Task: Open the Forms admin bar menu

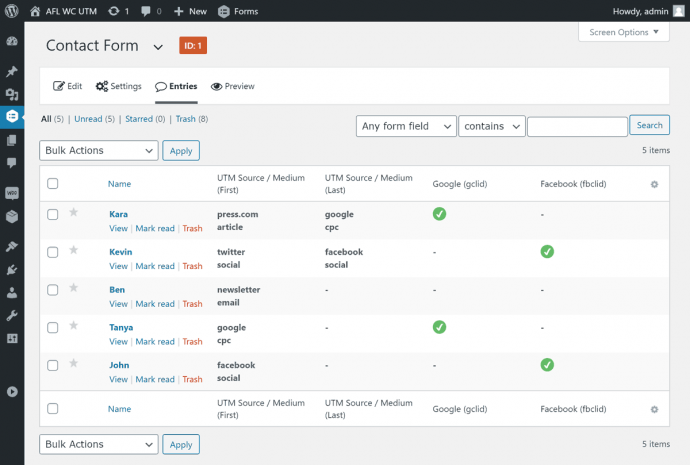Action: [238, 11]
